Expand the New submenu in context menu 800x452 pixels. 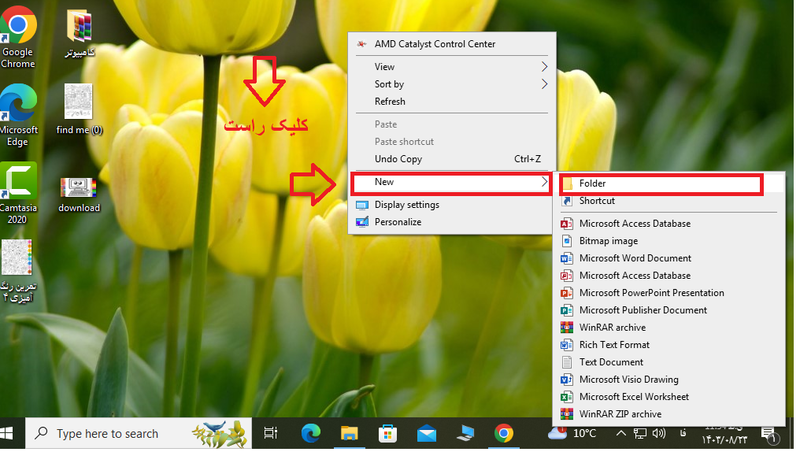click(450, 182)
